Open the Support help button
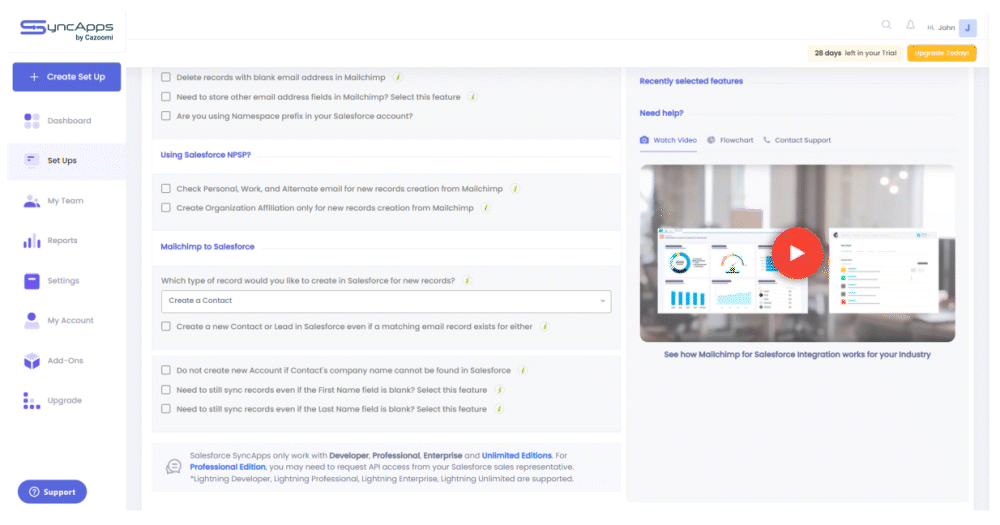This screenshot has height=525, width=1000. (52, 492)
